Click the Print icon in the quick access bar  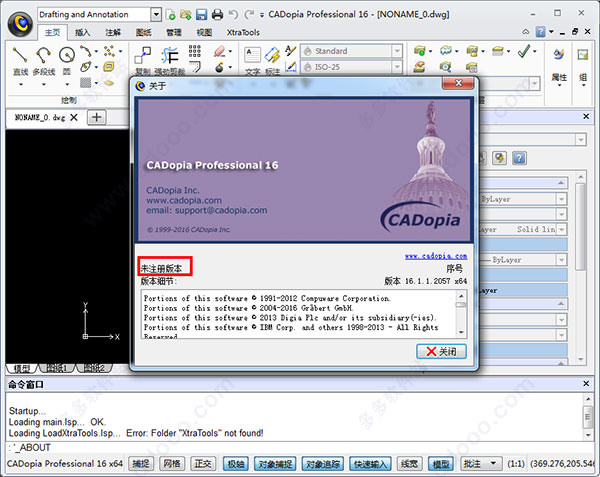217,15
